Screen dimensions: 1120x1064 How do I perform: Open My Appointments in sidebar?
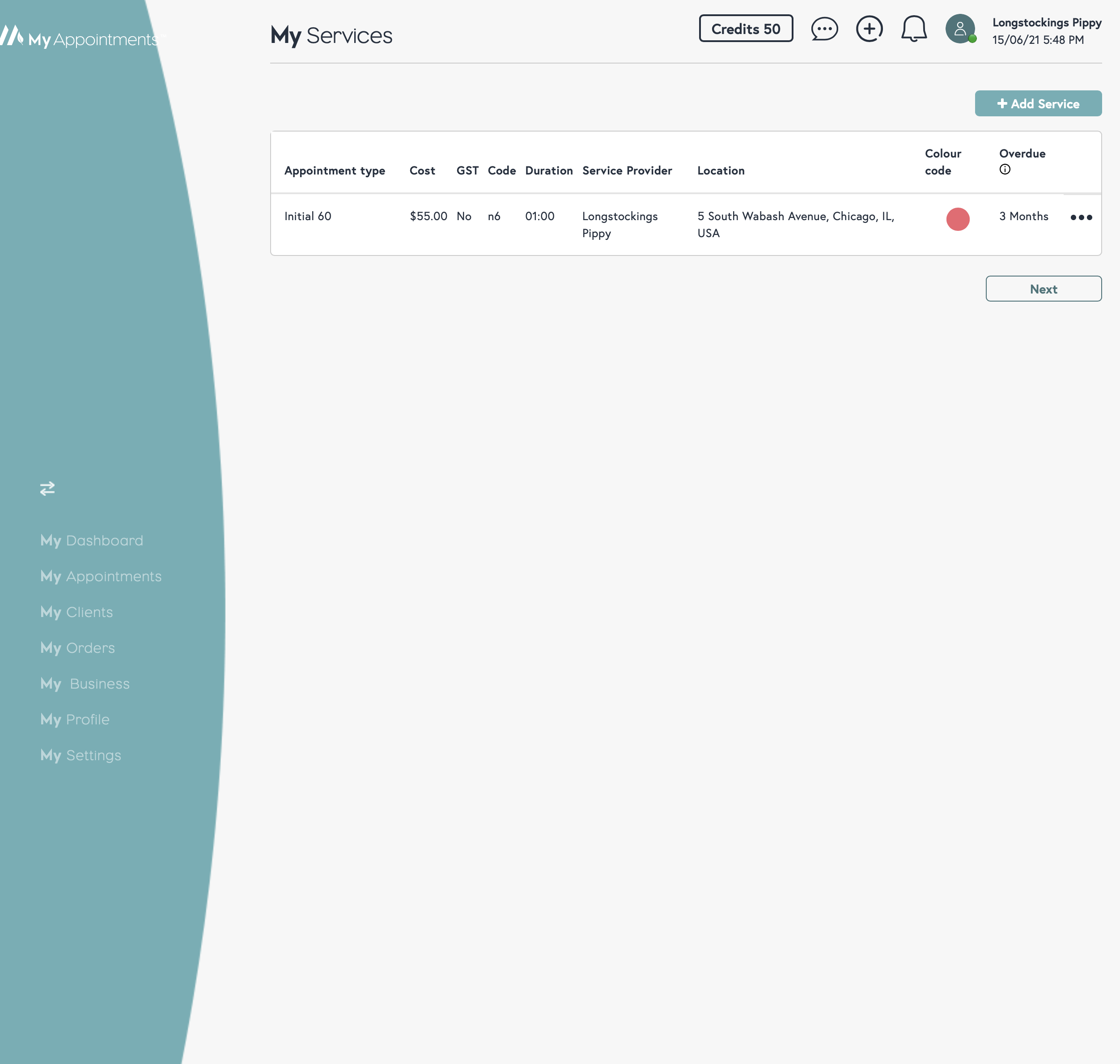coord(101,576)
